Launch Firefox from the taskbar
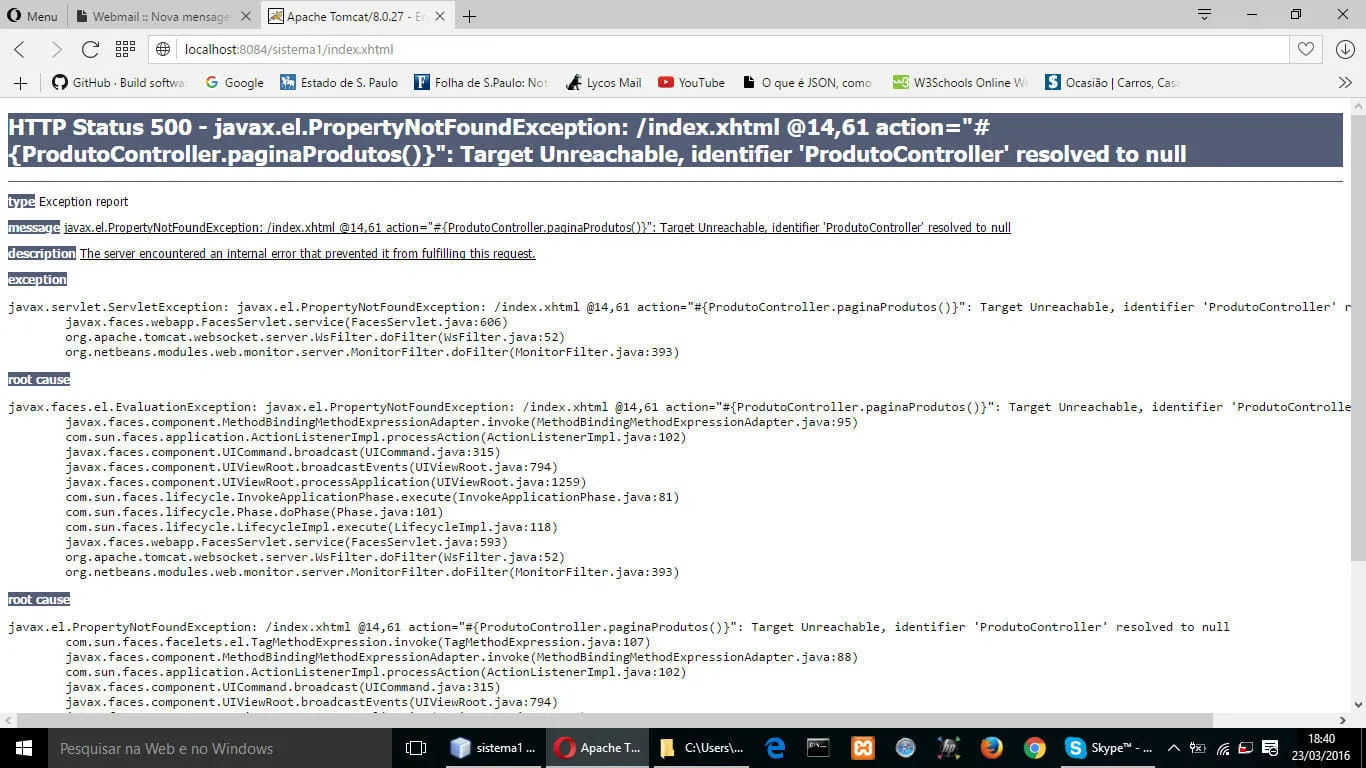1366x768 pixels. click(991, 748)
